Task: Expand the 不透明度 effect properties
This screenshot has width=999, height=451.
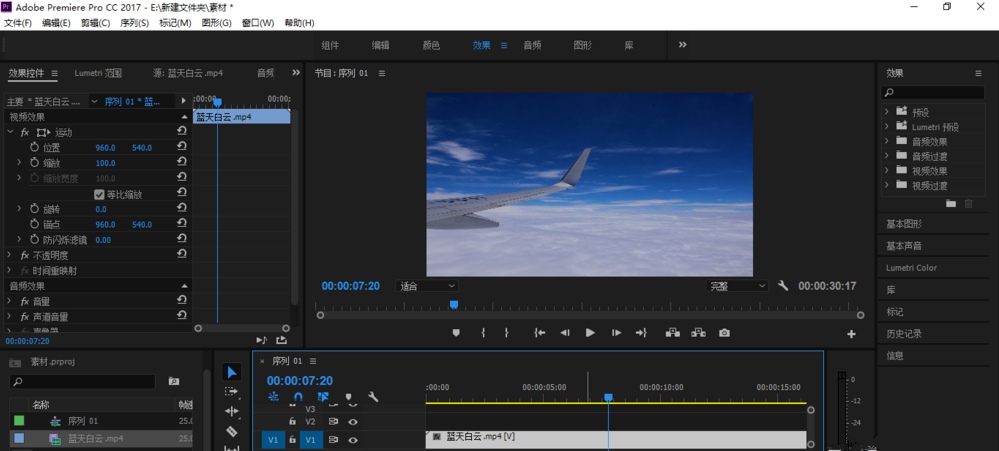Action: click(10, 255)
